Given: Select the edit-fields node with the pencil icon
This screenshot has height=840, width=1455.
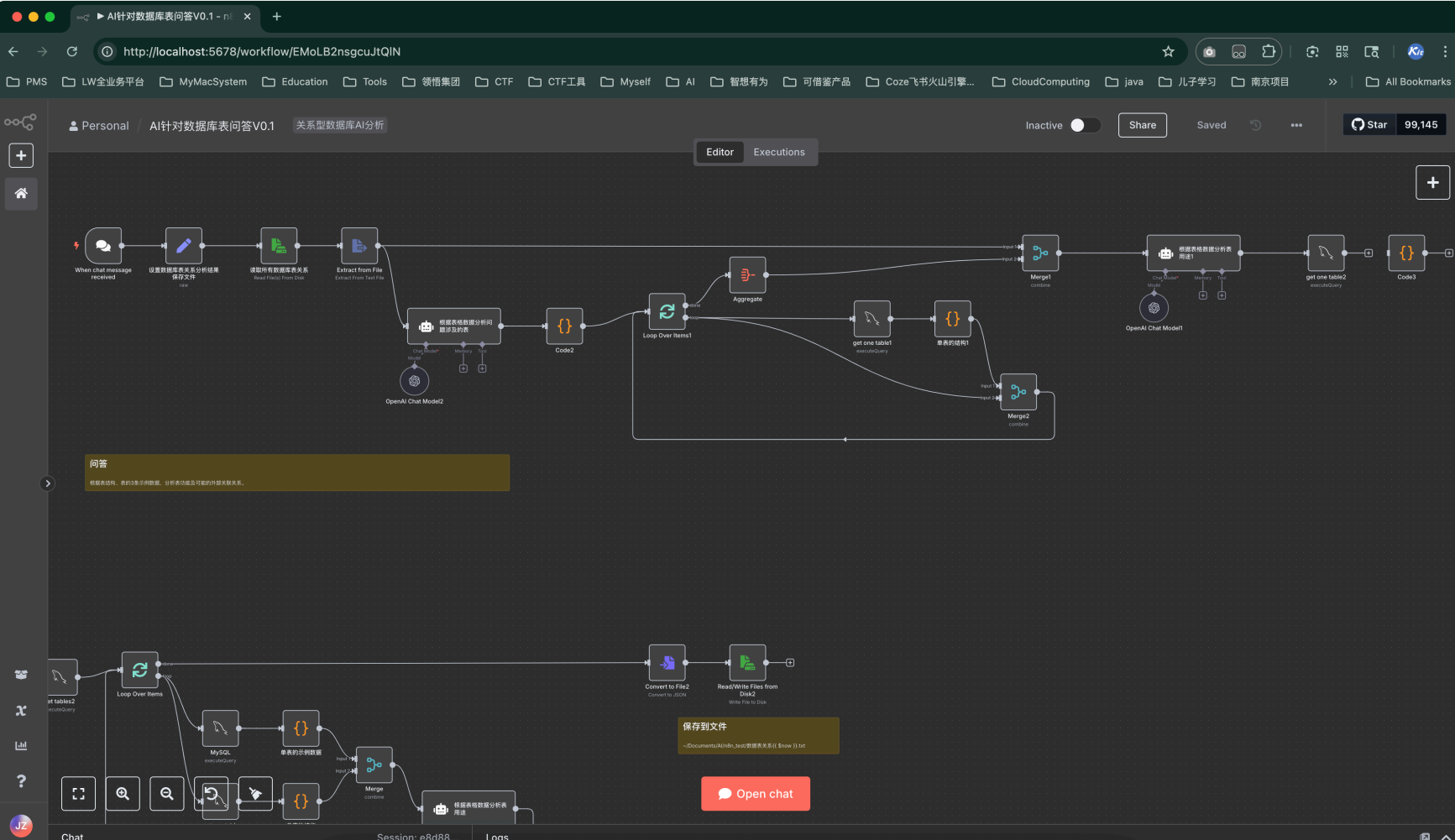Looking at the screenshot, I should [x=184, y=246].
